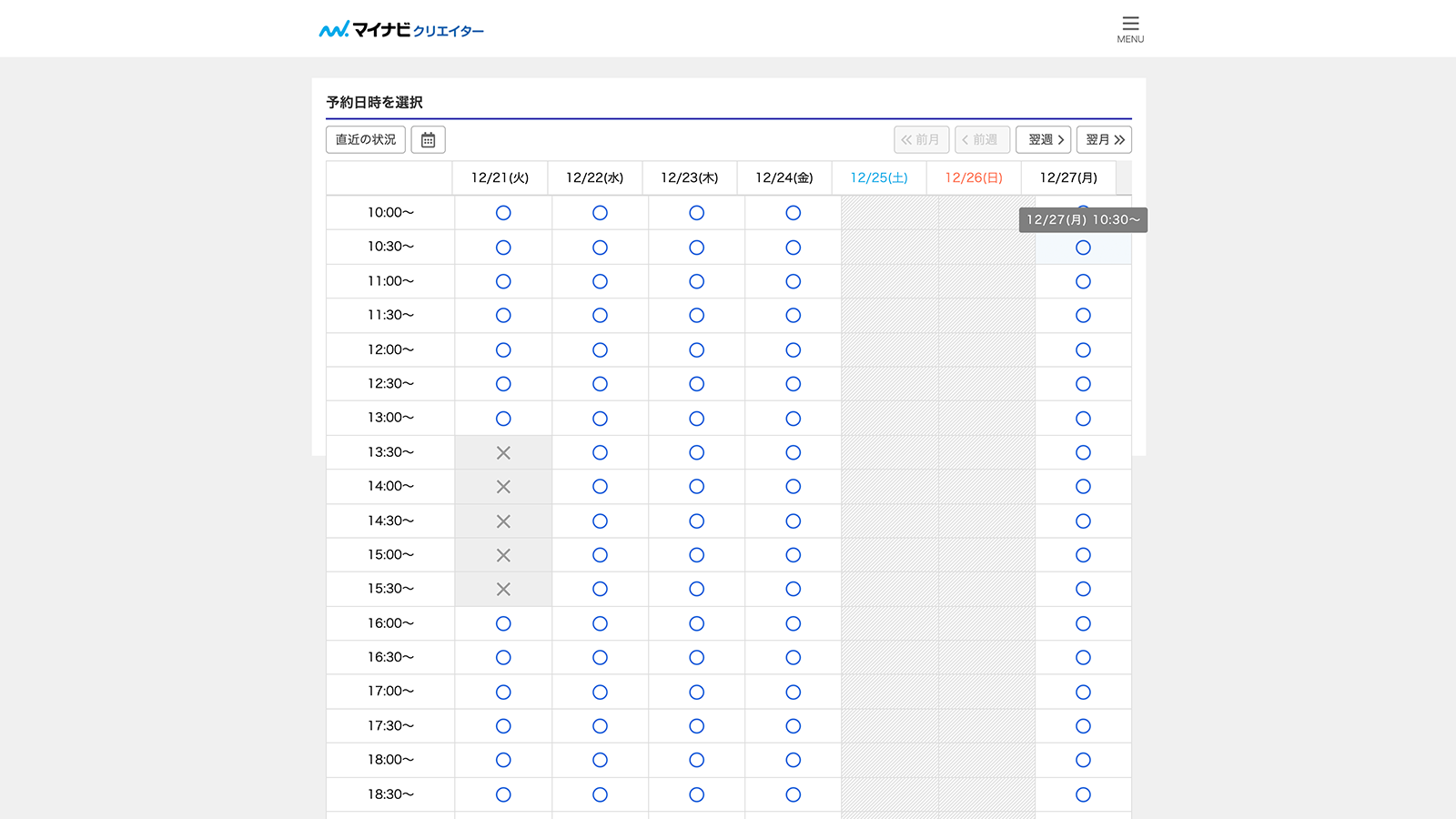
Task: Click the 15:00〜 time row label
Action: click(390, 555)
